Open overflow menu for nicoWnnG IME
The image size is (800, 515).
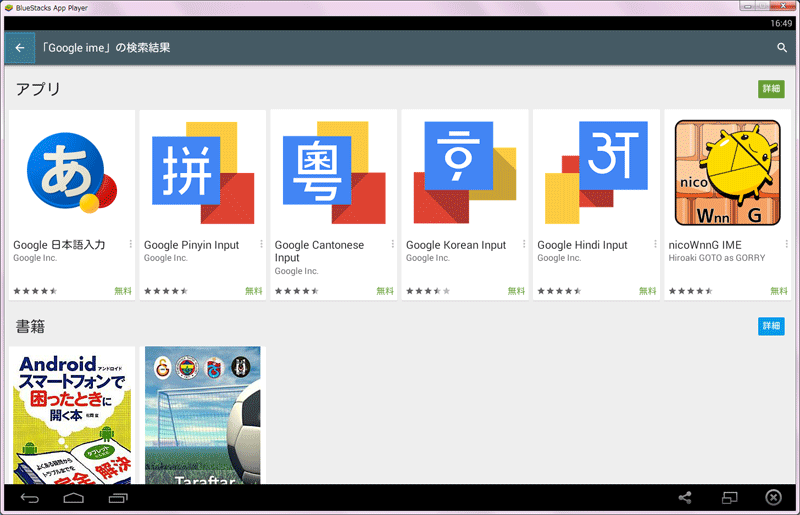pos(786,244)
